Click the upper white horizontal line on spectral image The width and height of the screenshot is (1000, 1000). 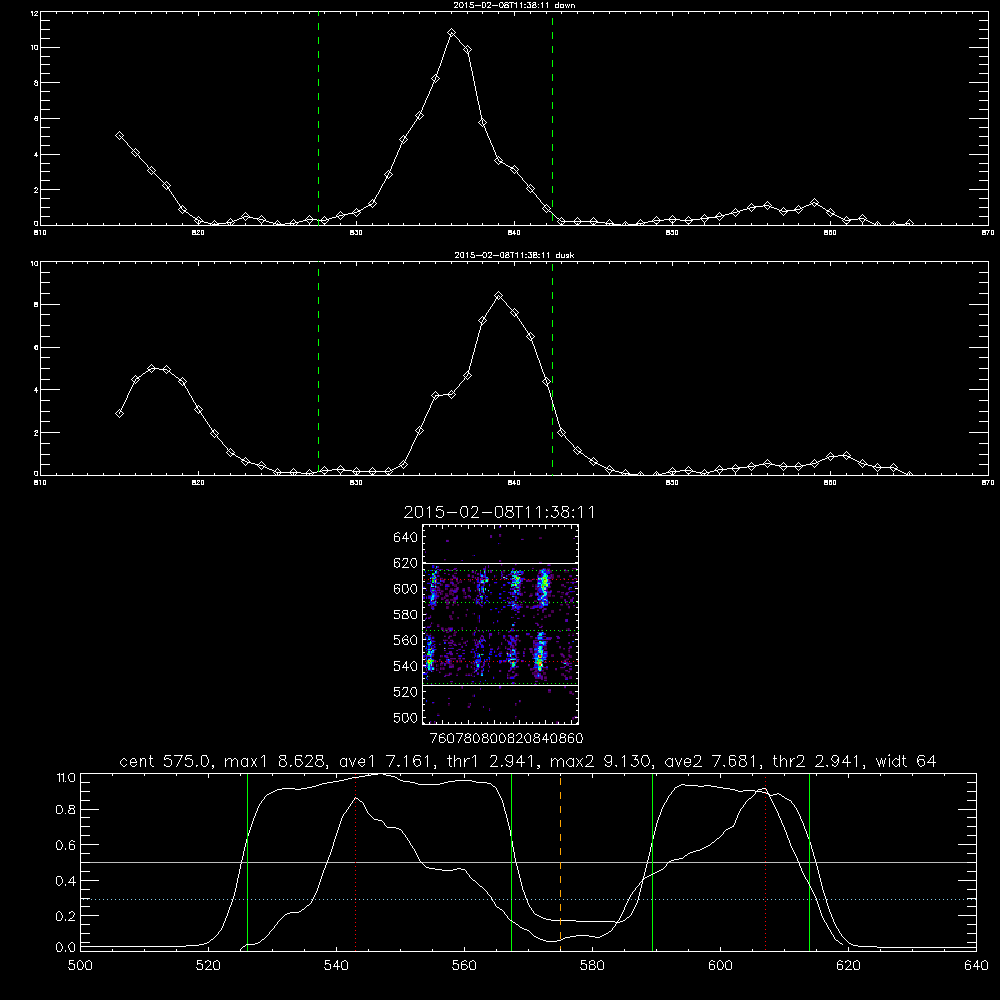coord(501,563)
